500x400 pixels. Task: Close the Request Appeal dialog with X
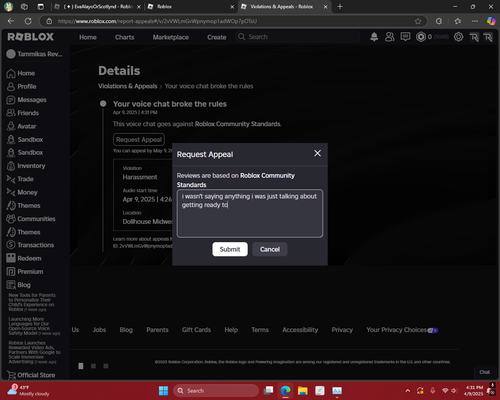317,153
